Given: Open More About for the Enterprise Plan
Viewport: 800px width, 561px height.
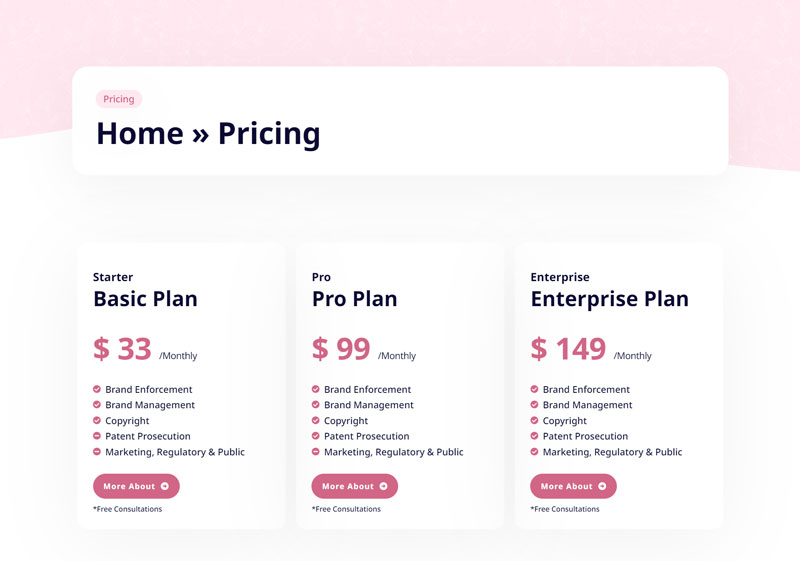Looking at the screenshot, I should pyautogui.click(x=572, y=486).
